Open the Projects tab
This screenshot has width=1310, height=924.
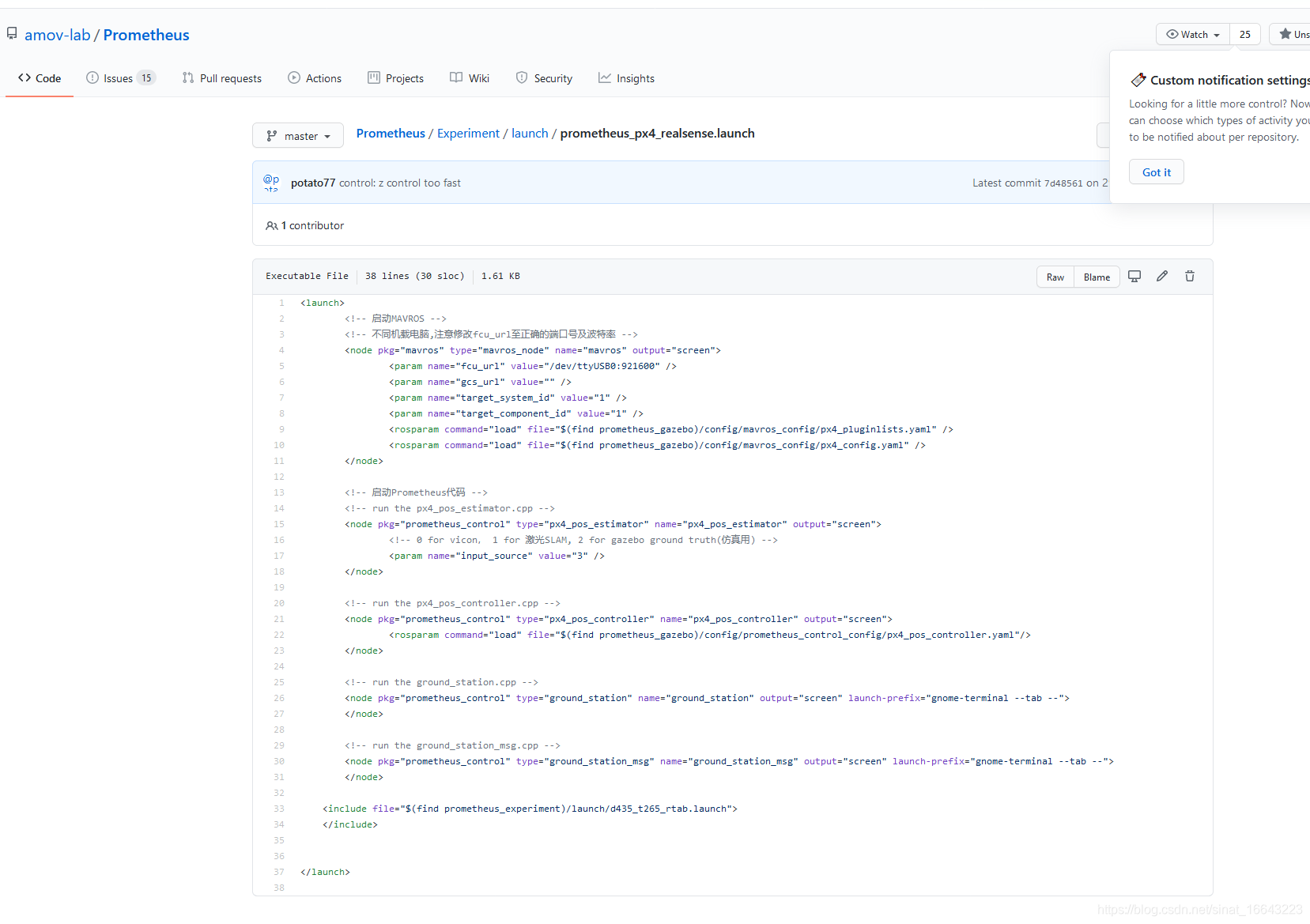[396, 78]
